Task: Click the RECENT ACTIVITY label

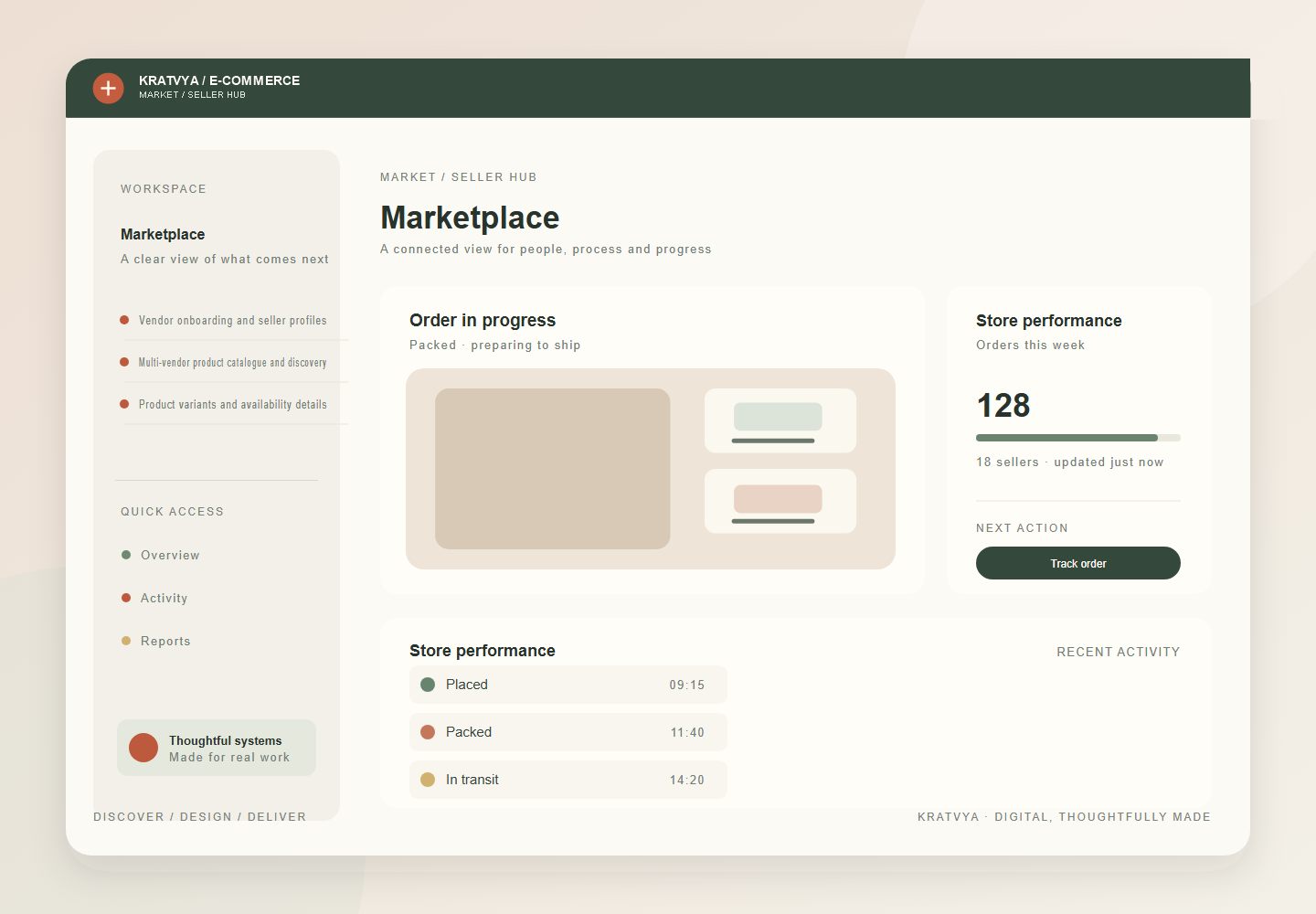Action: (1119, 652)
